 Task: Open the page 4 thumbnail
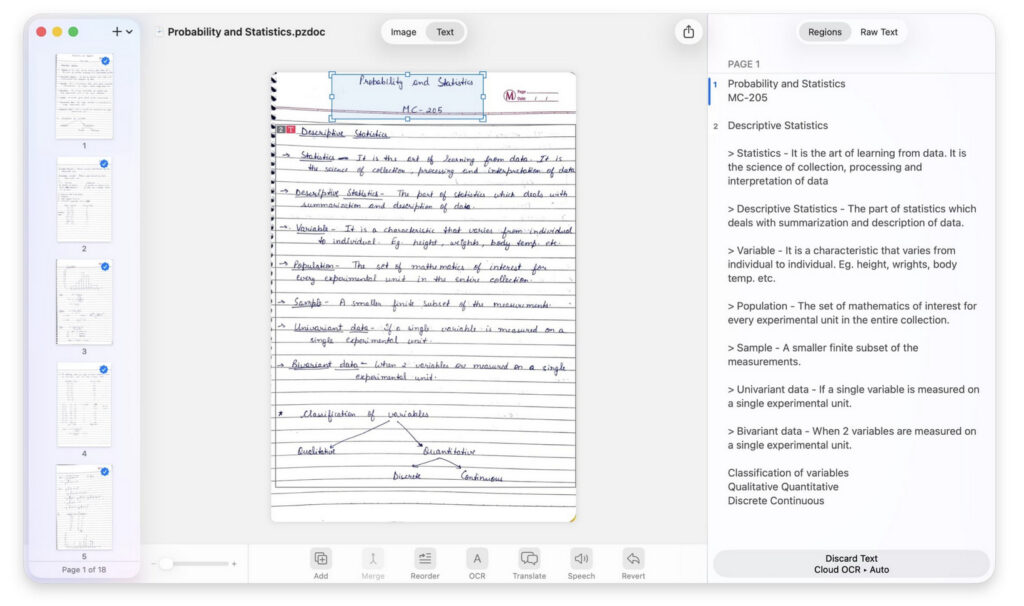[84, 404]
